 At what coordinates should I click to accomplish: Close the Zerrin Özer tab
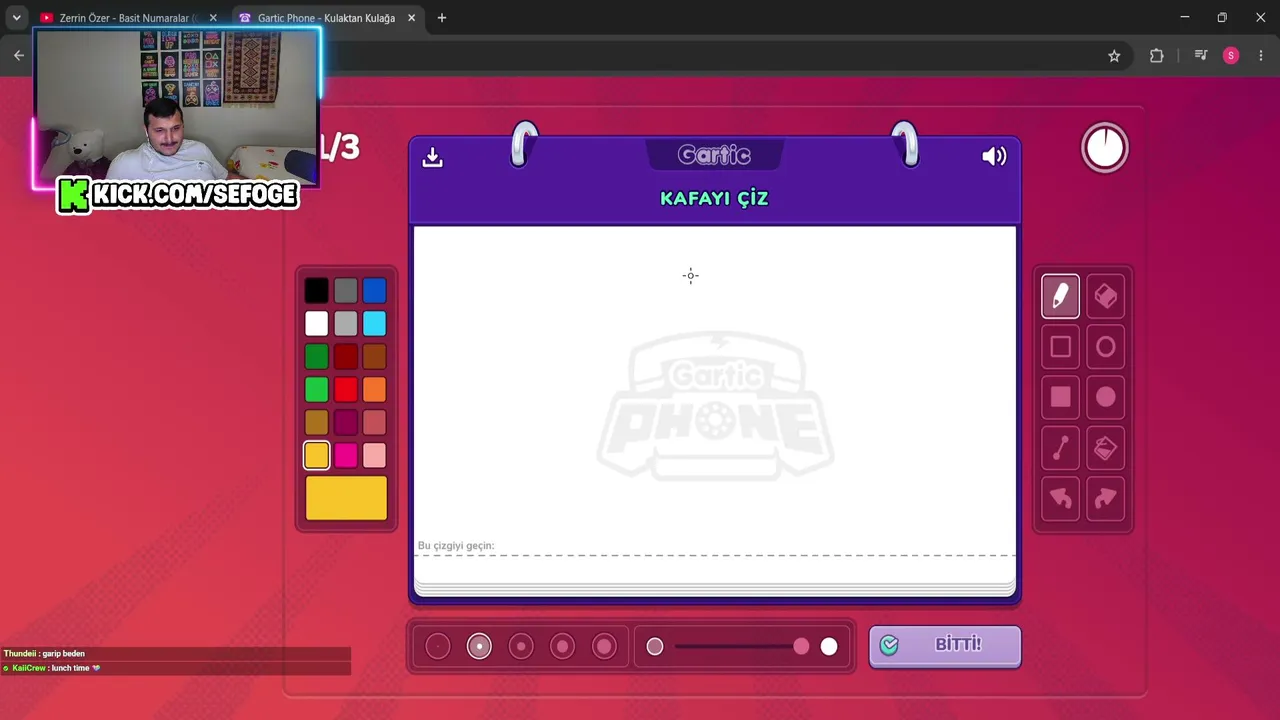coord(213,18)
